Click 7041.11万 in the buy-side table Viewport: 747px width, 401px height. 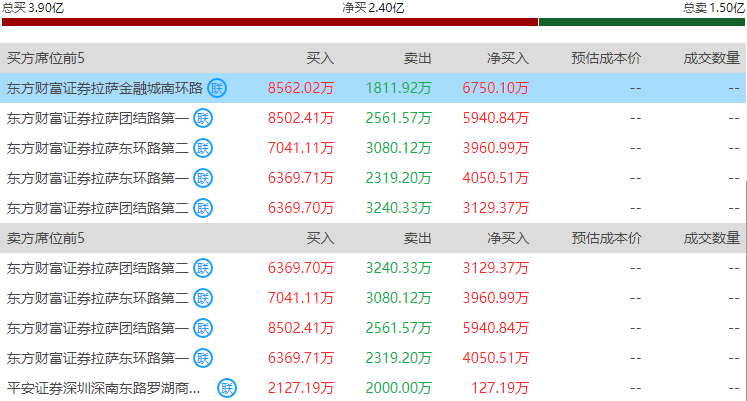[301, 148]
